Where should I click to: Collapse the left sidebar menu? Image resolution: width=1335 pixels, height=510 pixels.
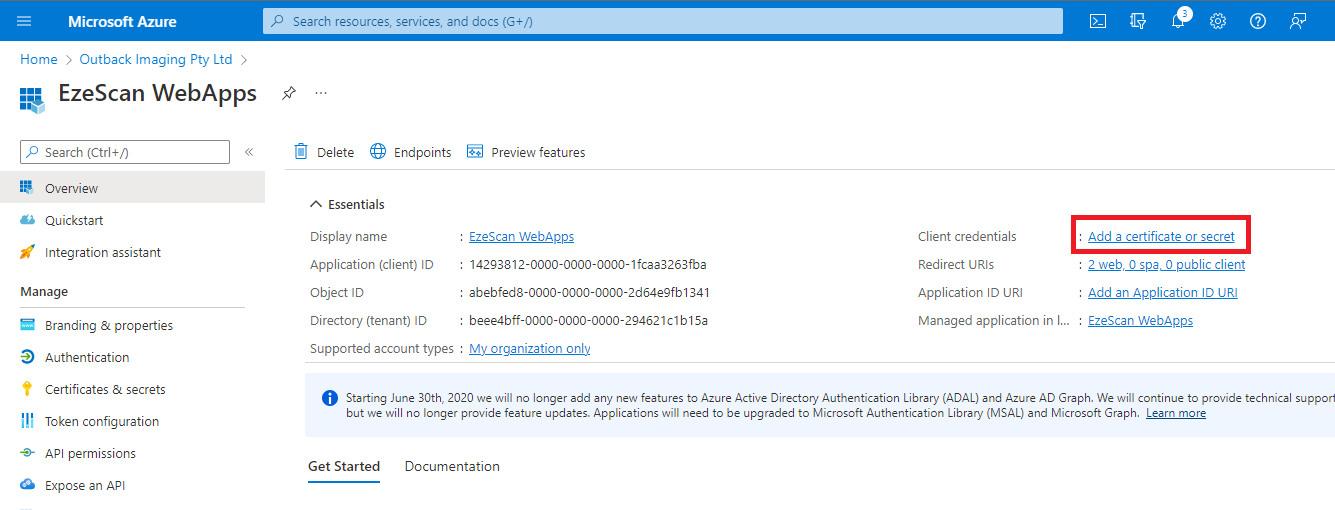click(249, 152)
